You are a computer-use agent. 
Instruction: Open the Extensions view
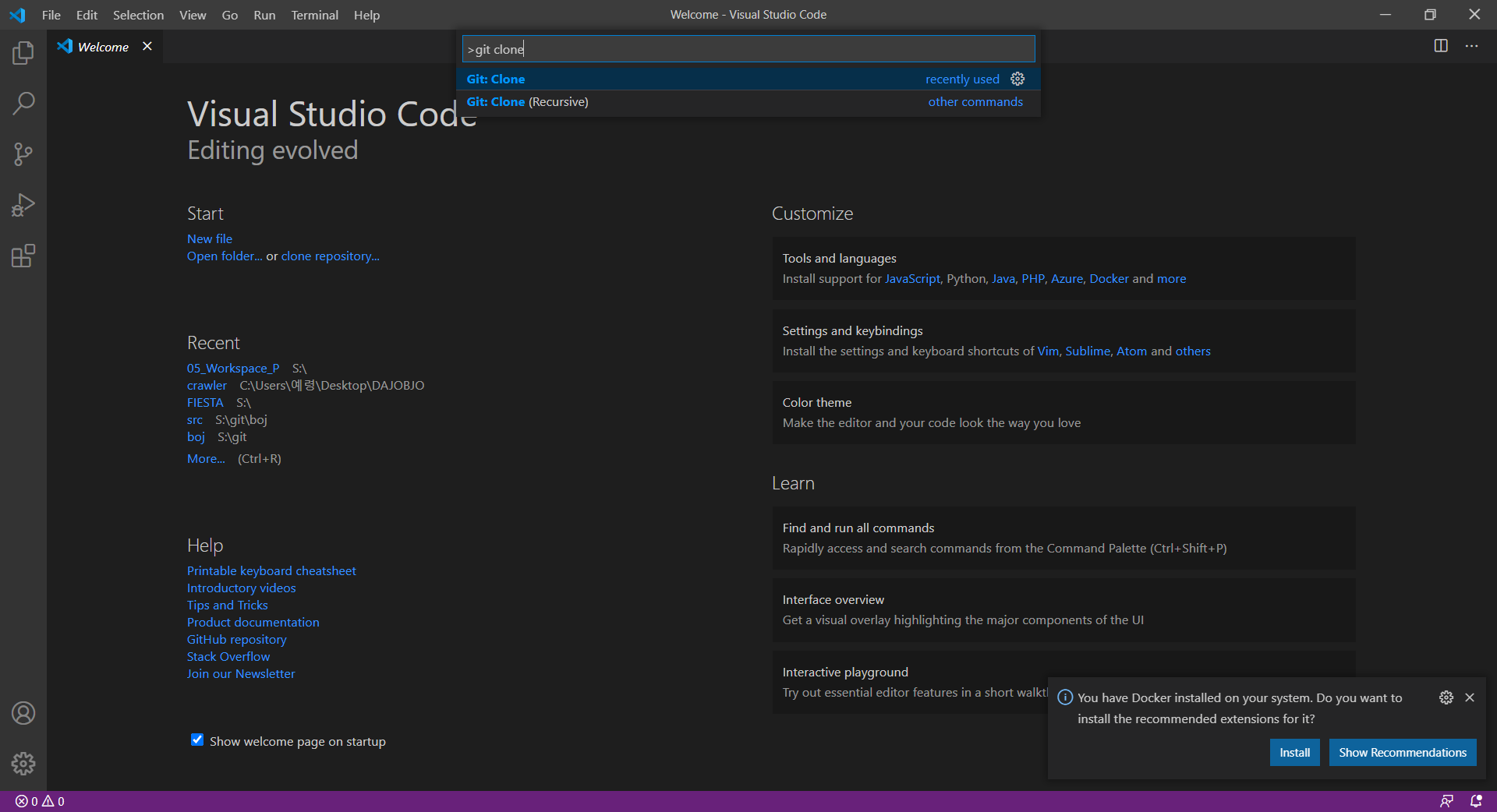tap(23, 256)
